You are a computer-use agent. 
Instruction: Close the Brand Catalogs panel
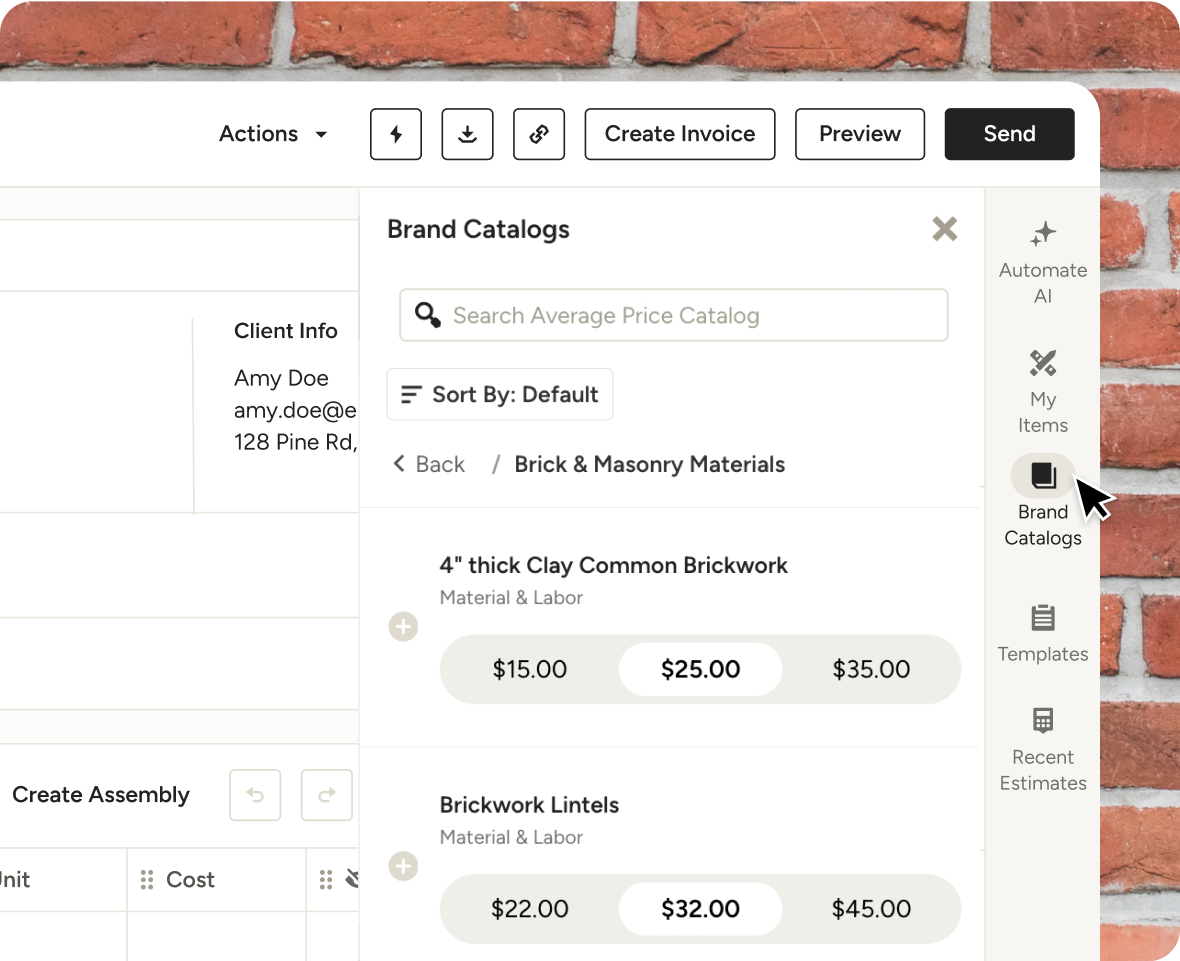[x=944, y=229]
